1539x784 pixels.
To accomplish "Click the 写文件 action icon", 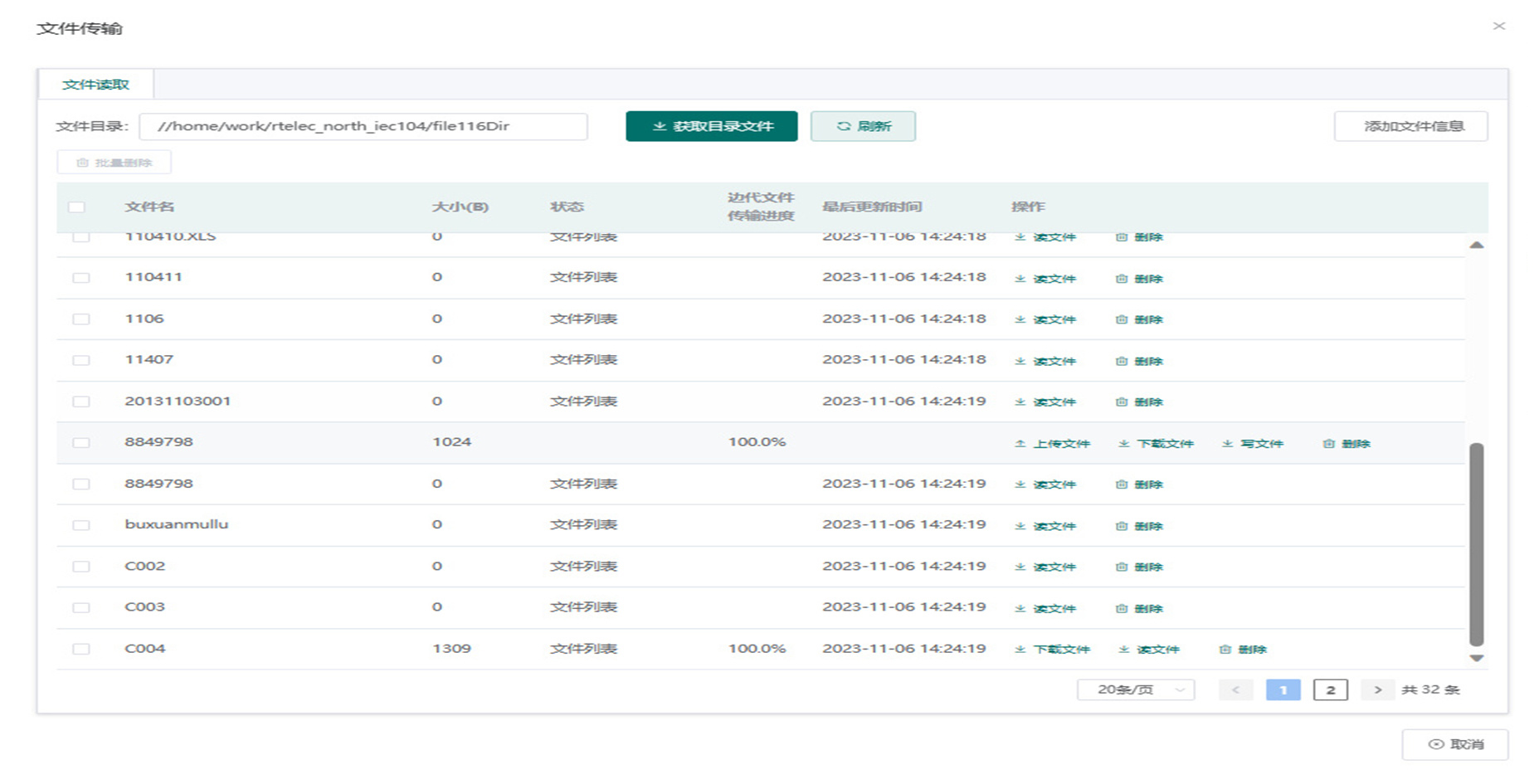I will [1227, 444].
